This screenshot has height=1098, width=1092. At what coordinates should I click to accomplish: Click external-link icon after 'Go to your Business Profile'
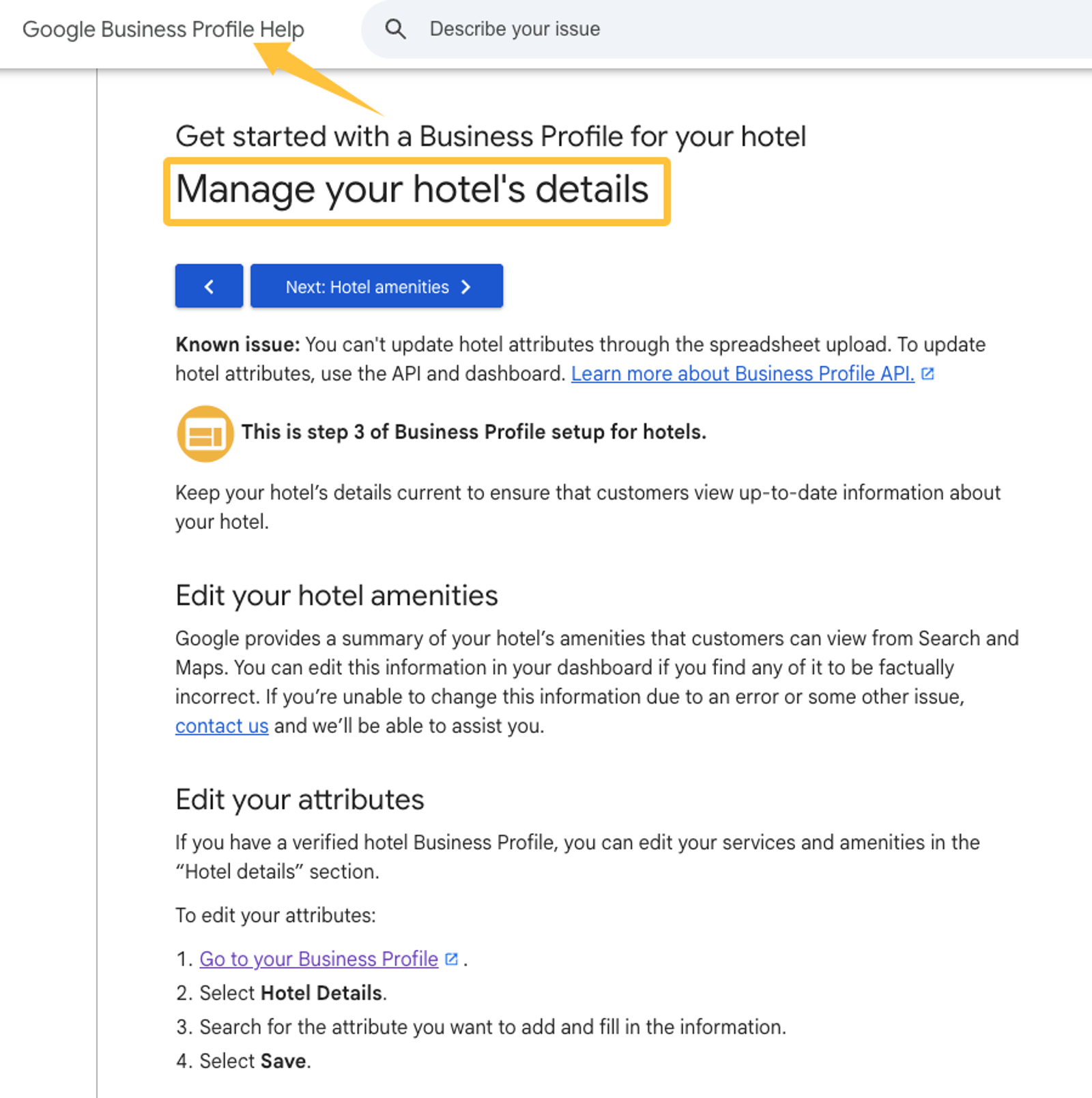click(x=451, y=959)
